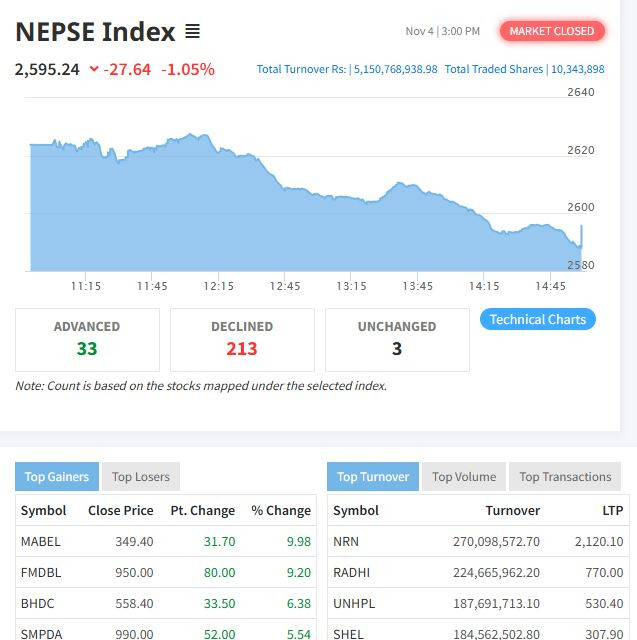Click the Advanced count card
This screenshot has width=637, height=640.
tap(87, 339)
